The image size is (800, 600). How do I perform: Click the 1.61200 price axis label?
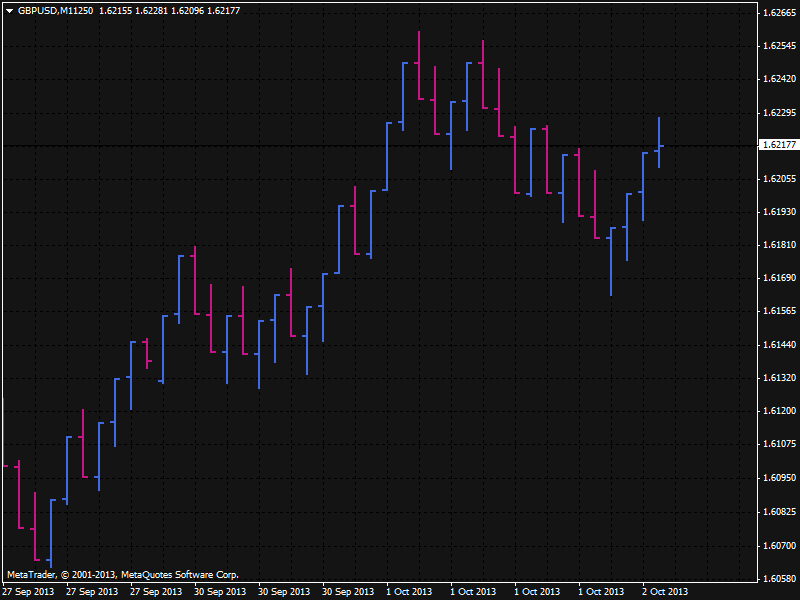[x=779, y=411]
